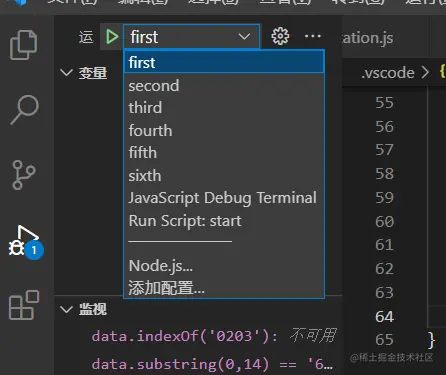The width and height of the screenshot is (446, 375).
Task: Click line number 62 in gutter
Action: [384, 269]
